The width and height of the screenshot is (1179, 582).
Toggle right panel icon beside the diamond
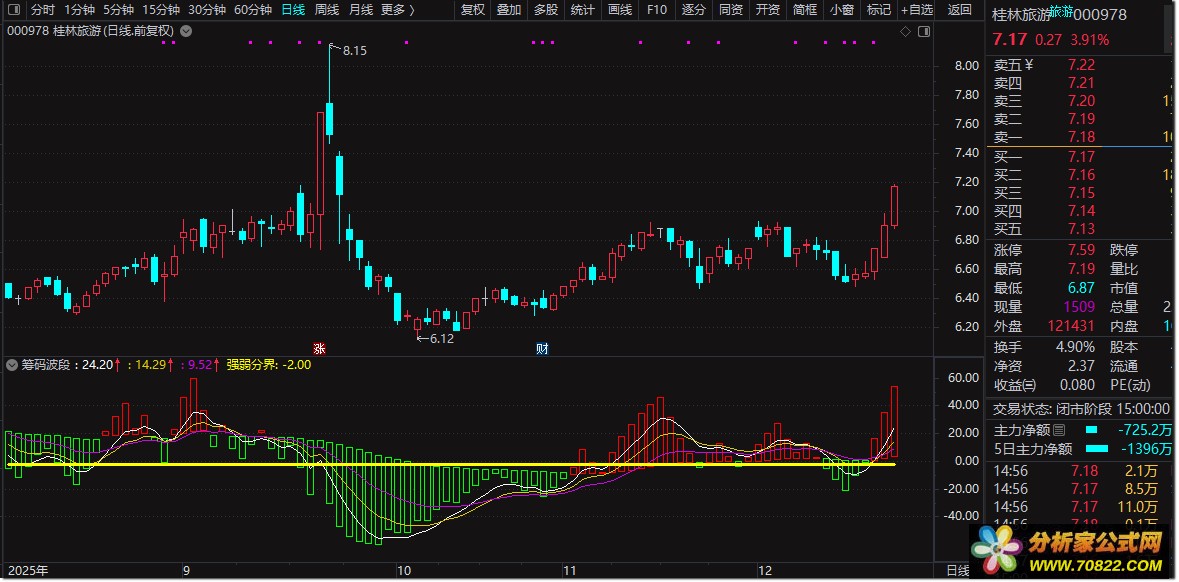tap(924, 32)
